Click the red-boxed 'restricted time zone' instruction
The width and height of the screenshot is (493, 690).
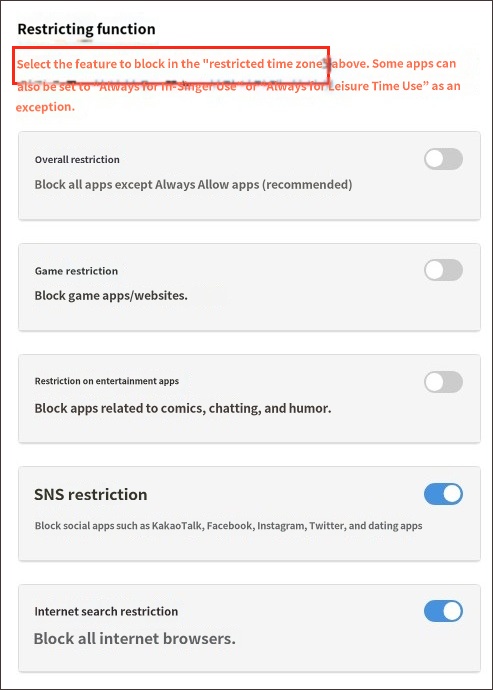point(171,65)
